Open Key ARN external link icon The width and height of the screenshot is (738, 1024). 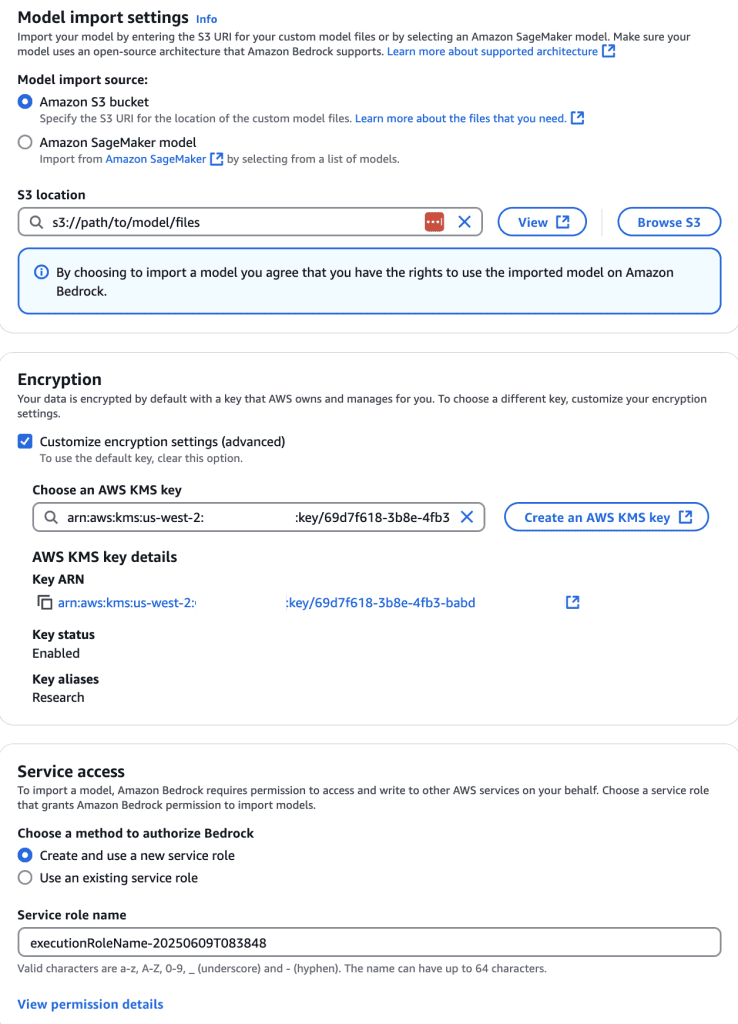point(573,603)
